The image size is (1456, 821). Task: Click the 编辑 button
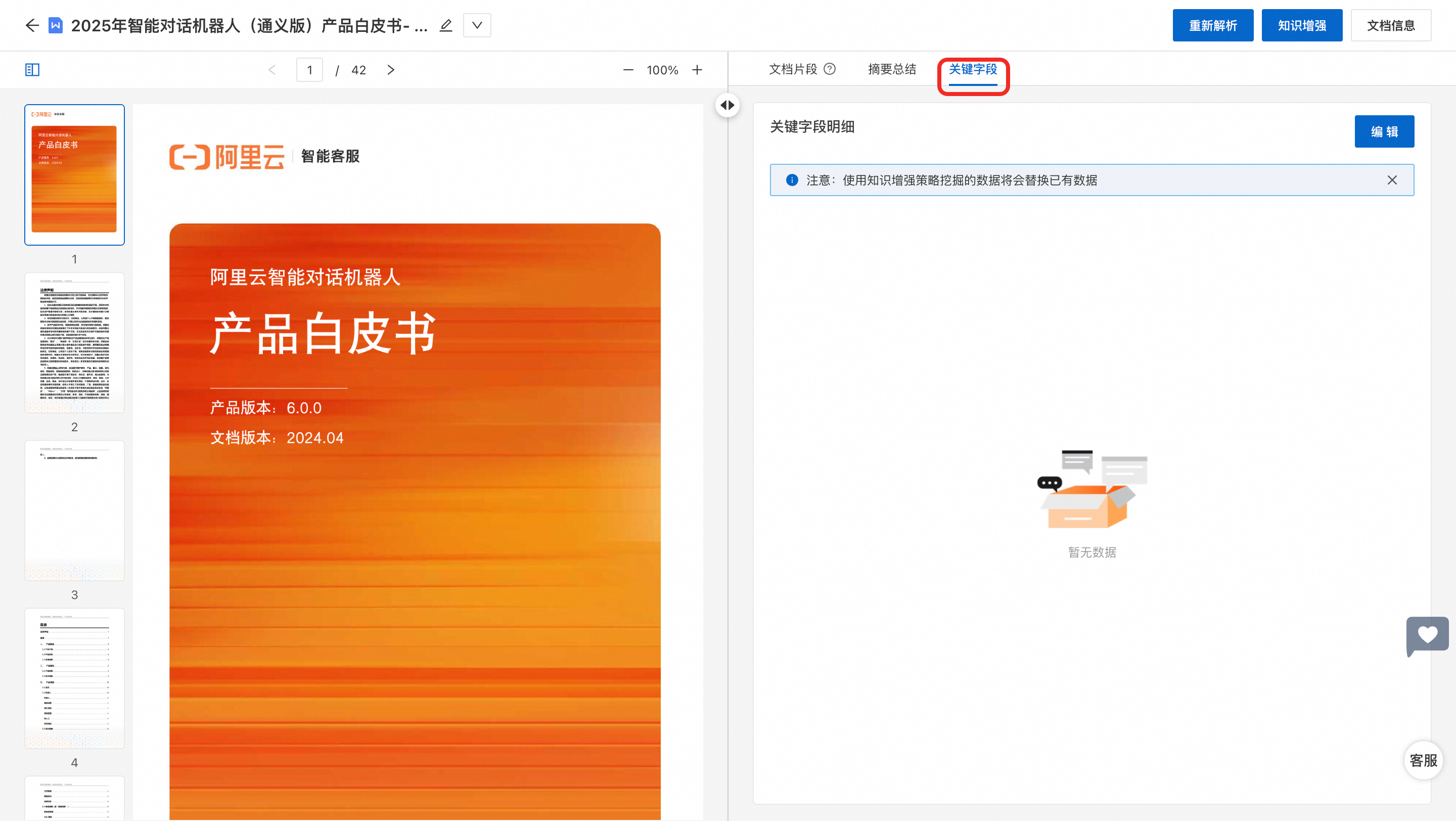pyautogui.click(x=1384, y=131)
